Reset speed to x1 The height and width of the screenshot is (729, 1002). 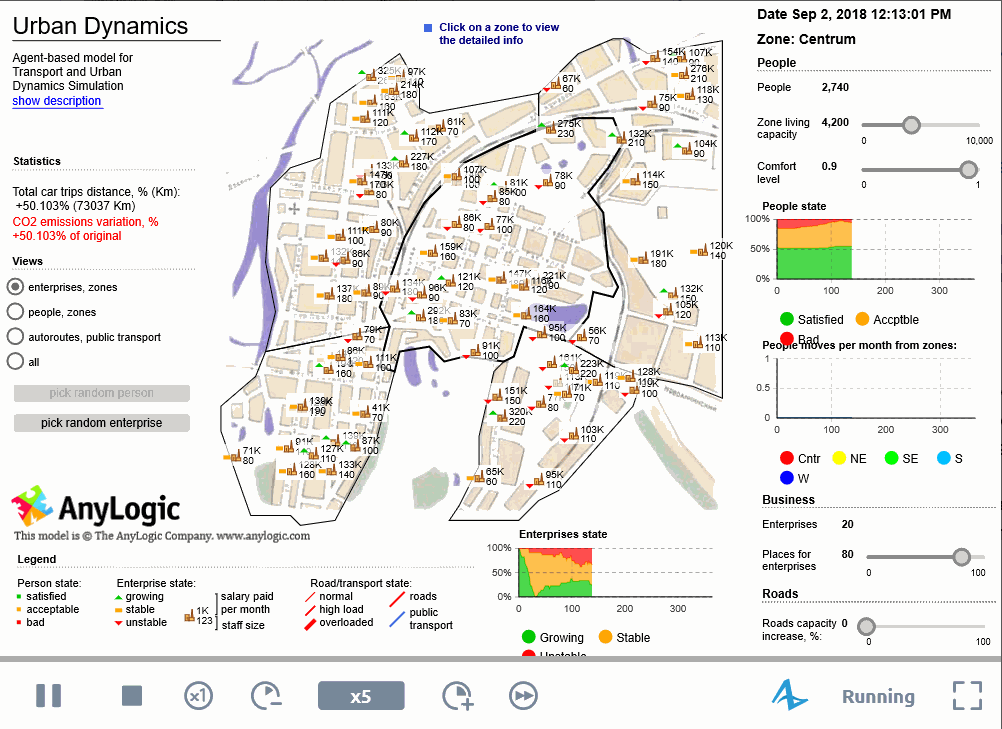tap(198, 696)
